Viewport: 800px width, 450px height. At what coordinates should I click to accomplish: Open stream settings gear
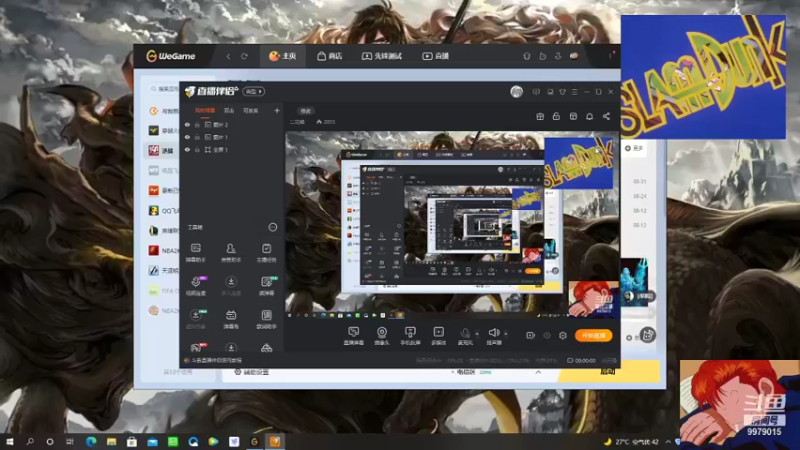point(563,335)
